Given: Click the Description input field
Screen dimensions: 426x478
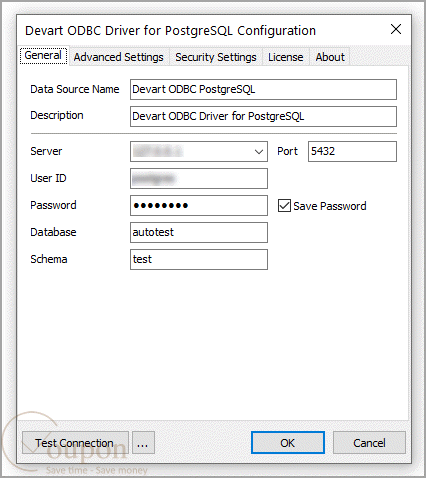Looking at the screenshot, I should tap(263, 116).
